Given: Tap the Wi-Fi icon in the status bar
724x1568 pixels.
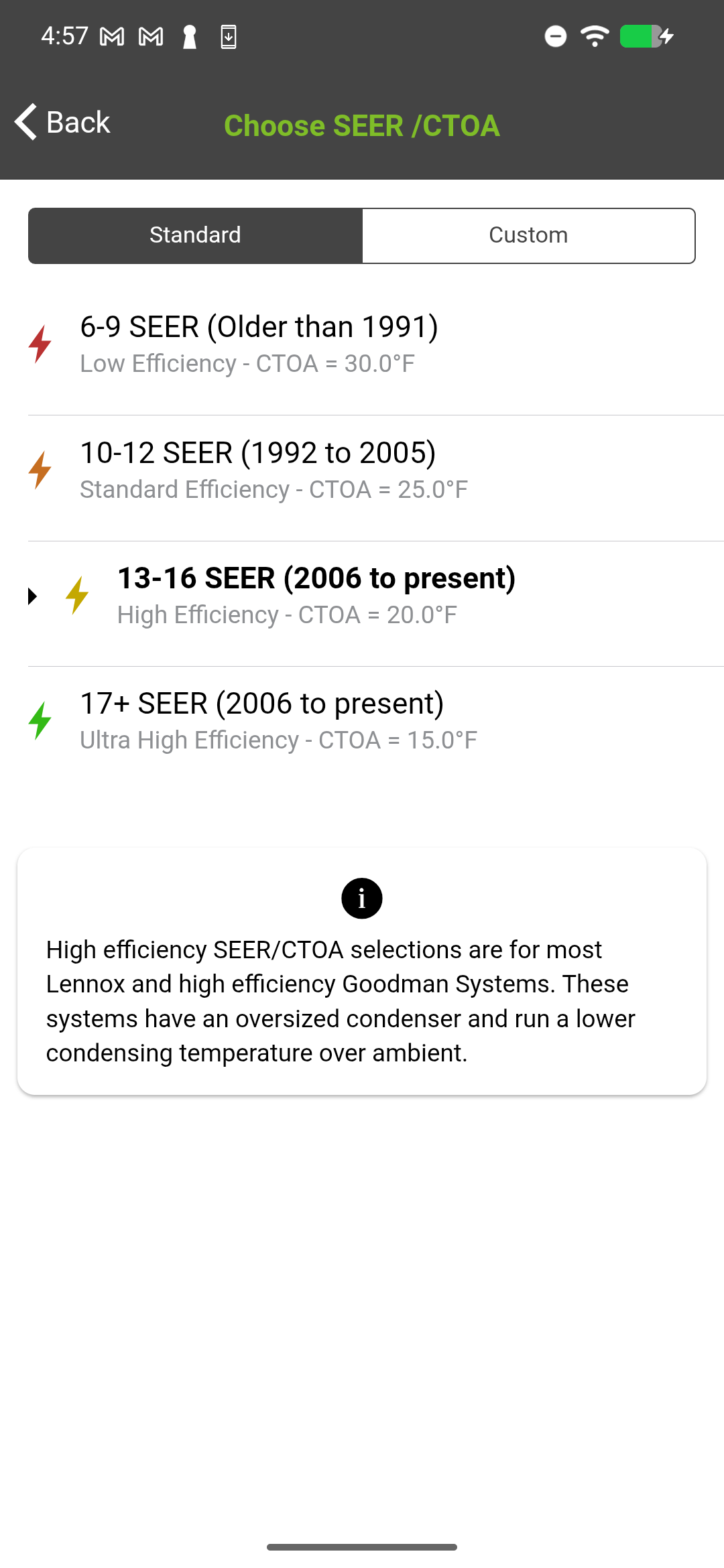Looking at the screenshot, I should [x=593, y=36].
